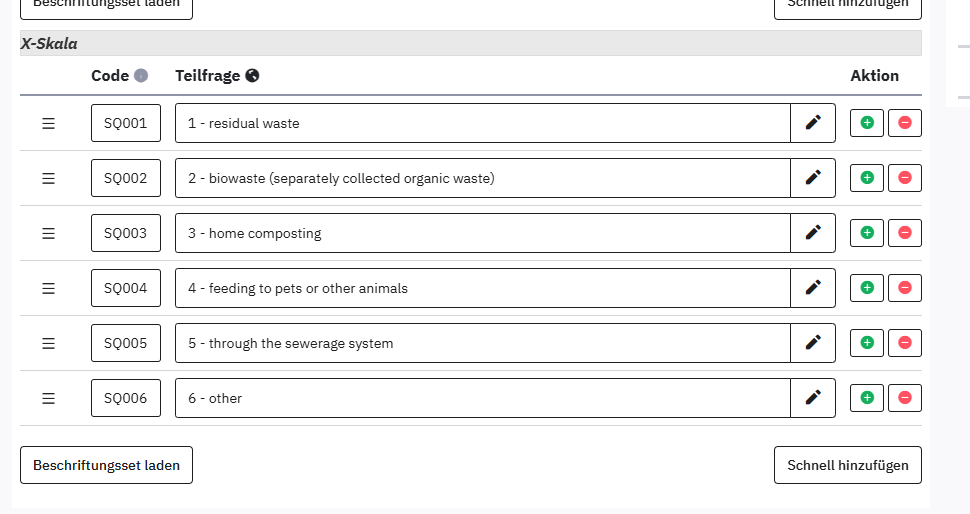Click bottom 'Beschriftungsset laden' button
This screenshot has height=514, width=970.
[x=106, y=465]
